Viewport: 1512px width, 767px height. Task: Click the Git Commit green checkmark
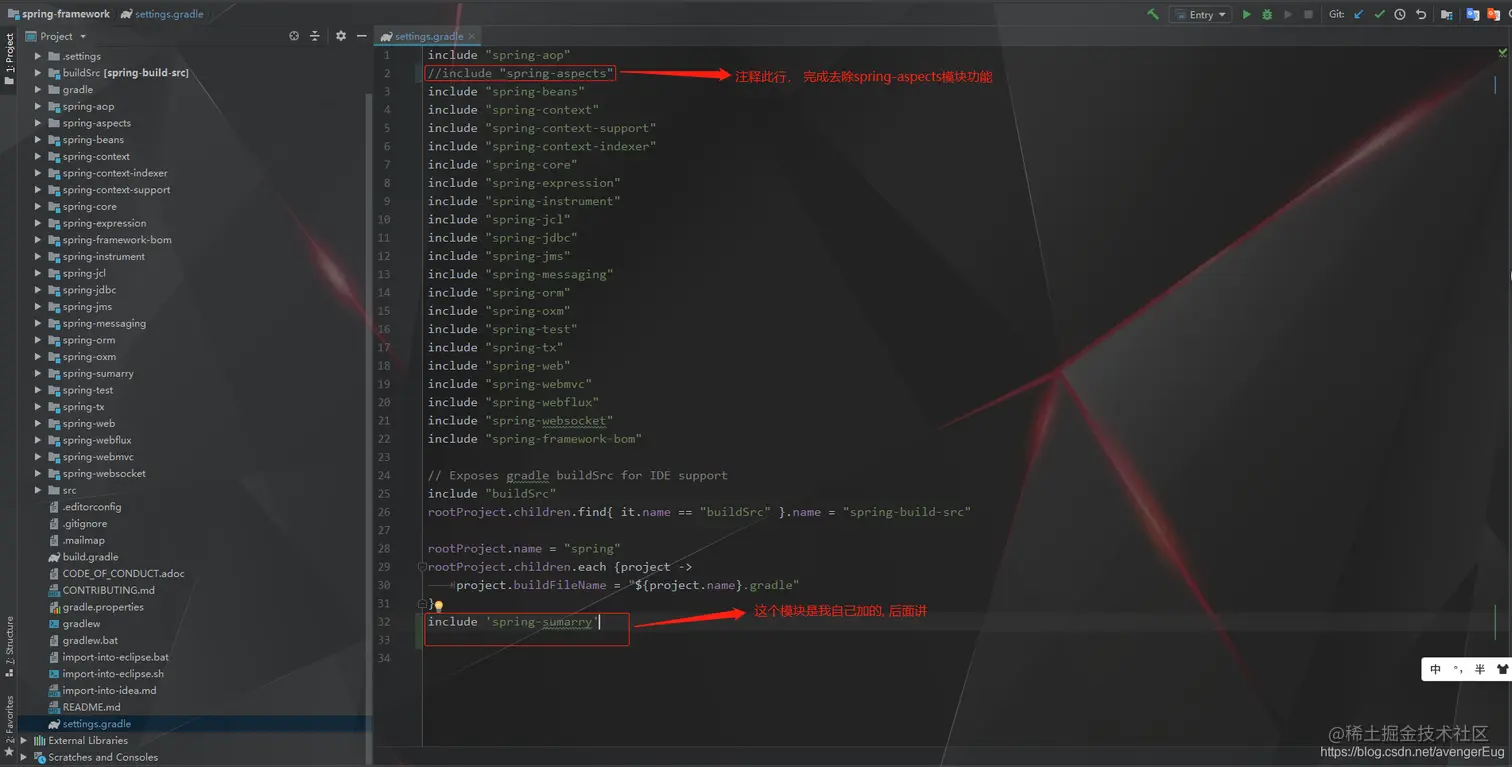[1379, 14]
